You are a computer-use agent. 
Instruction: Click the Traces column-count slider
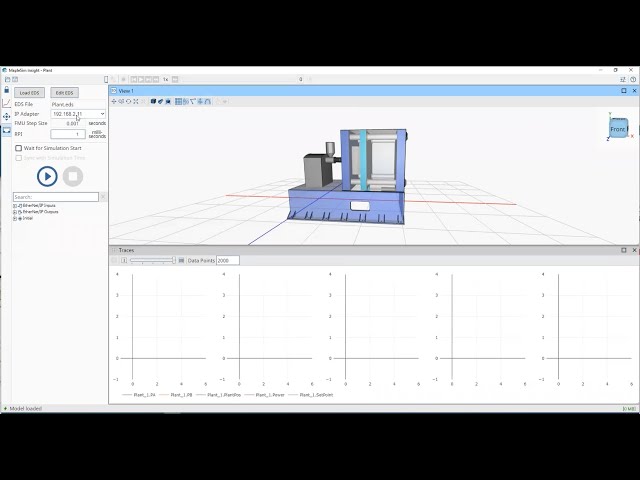click(153, 260)
